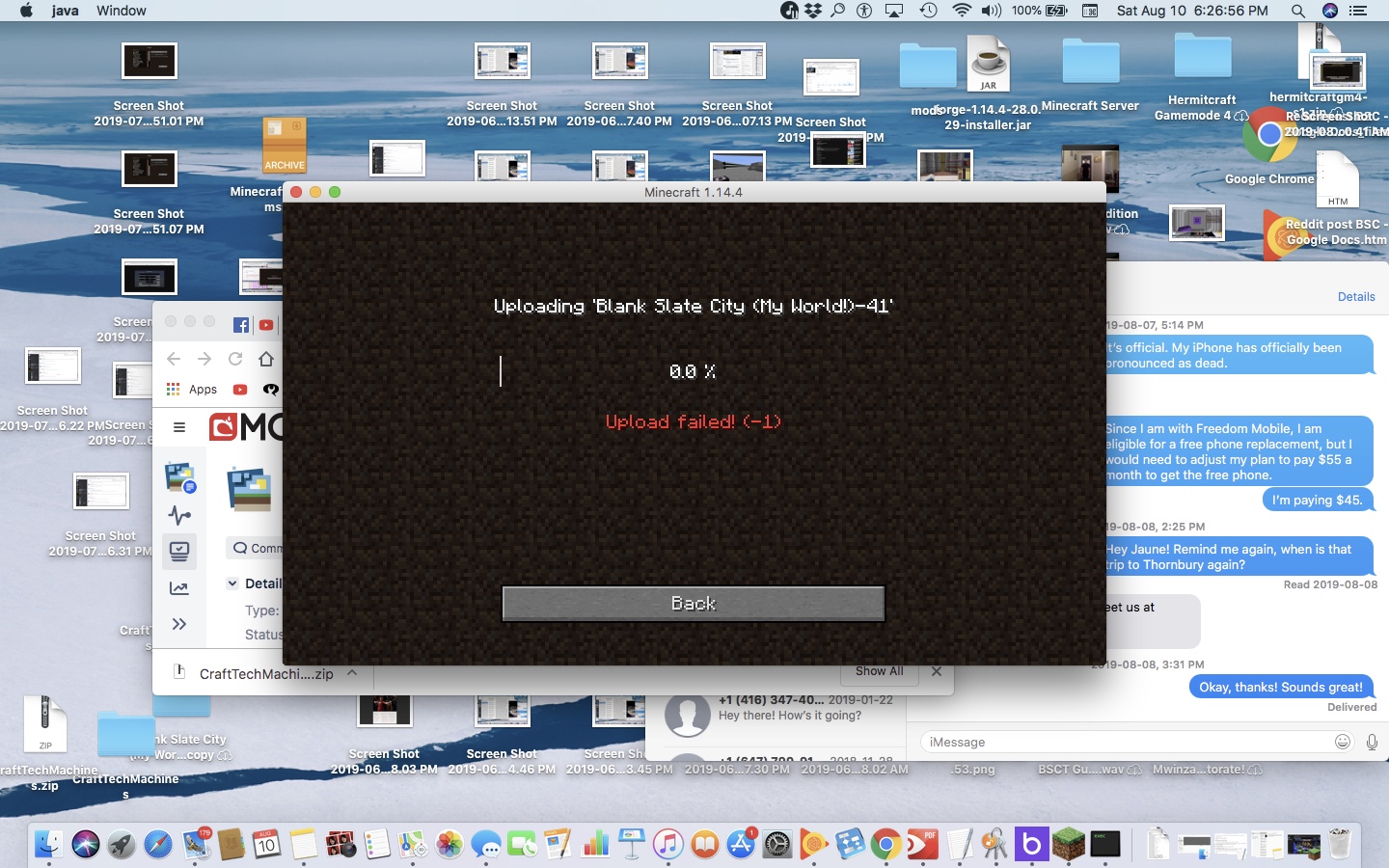Open Launchpad from the dock
The image size is (1389, 868).
[x=122, y=845]
